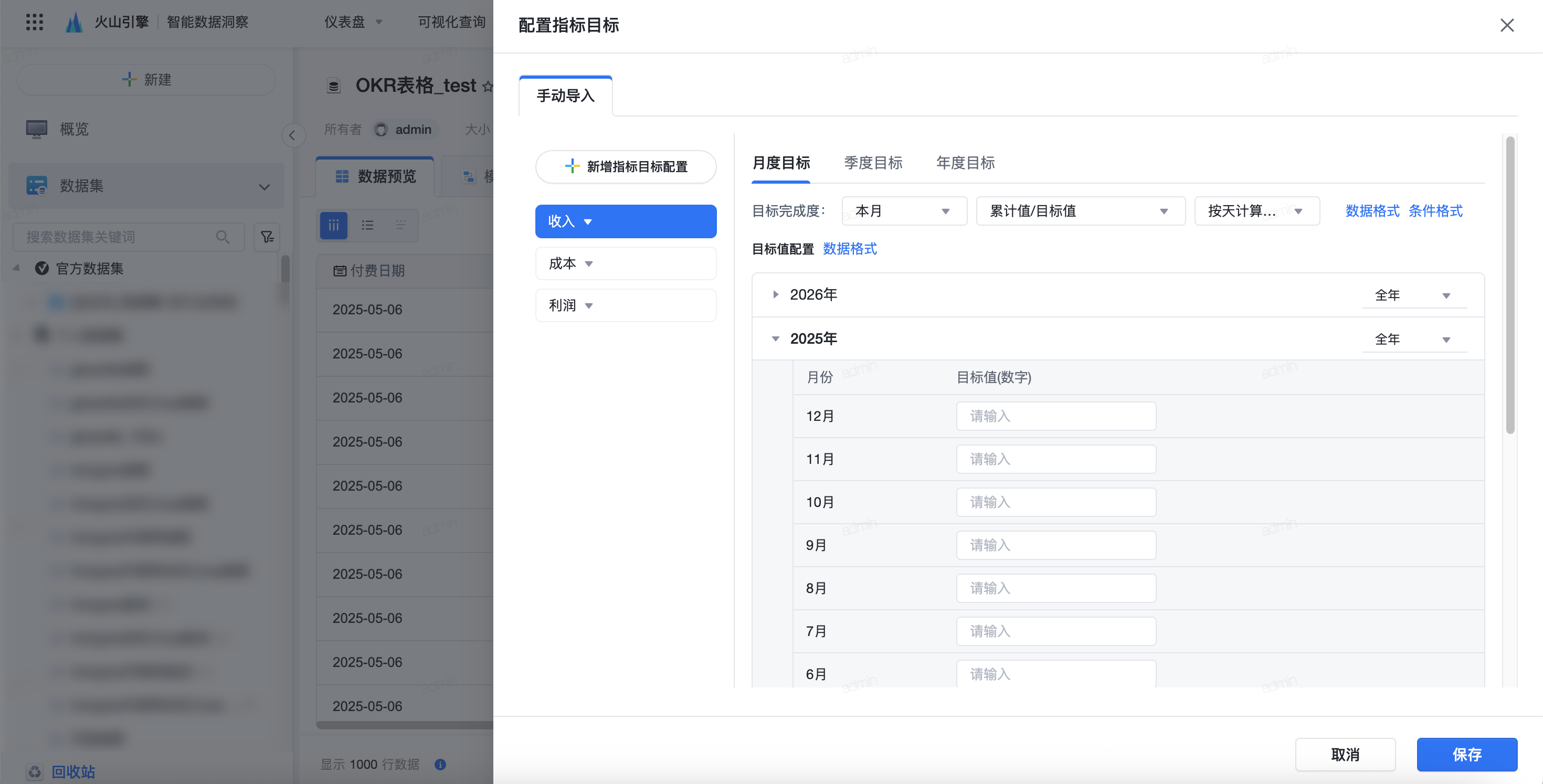Click the 7月 target value input
Image resolution: width=1543 pixels, height=784 pixels.
click(1056, 631)
